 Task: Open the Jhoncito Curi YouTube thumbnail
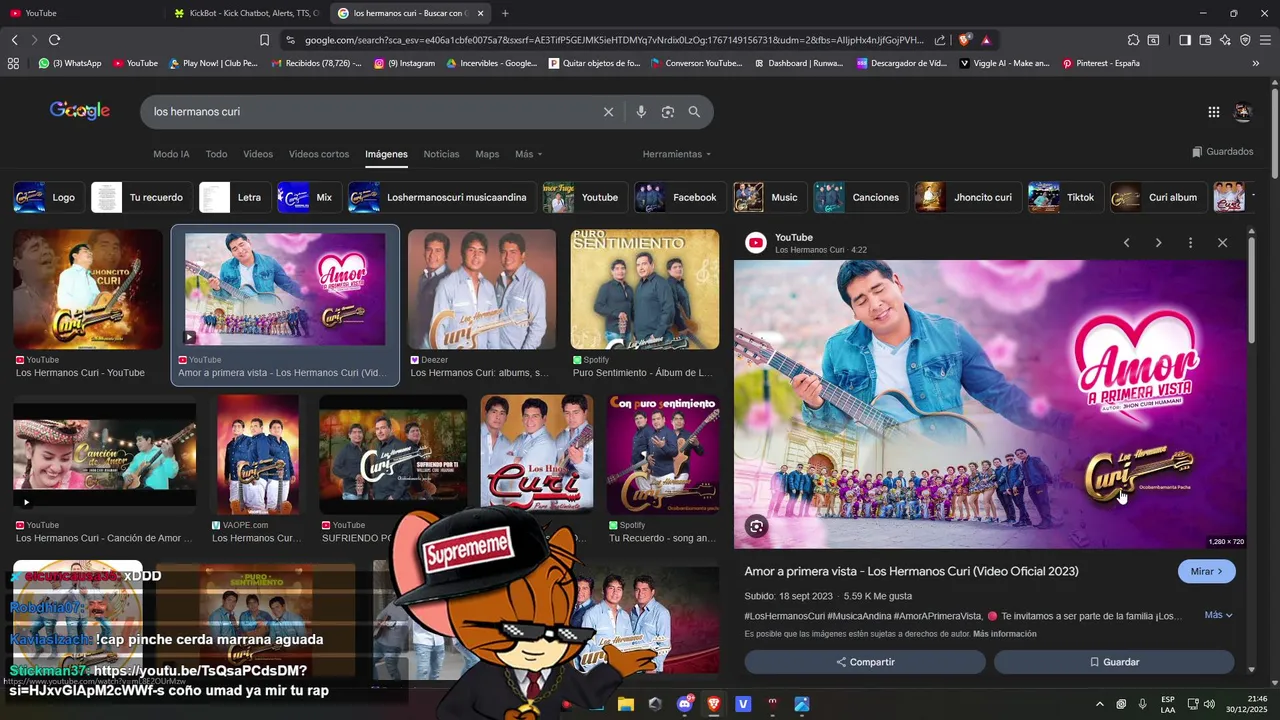point(88,289)
